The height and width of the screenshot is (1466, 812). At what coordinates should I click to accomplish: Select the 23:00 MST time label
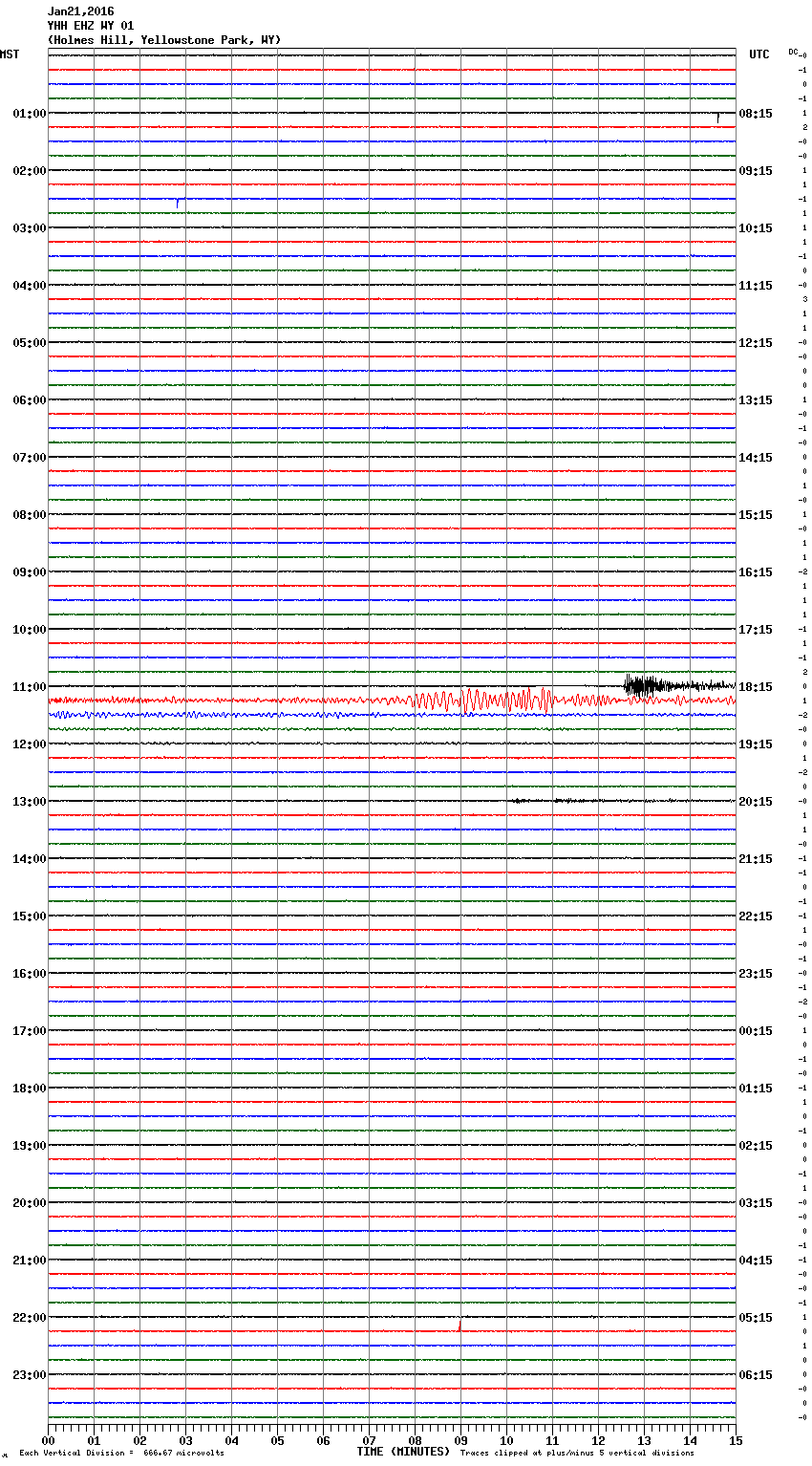click(30, 1375)
